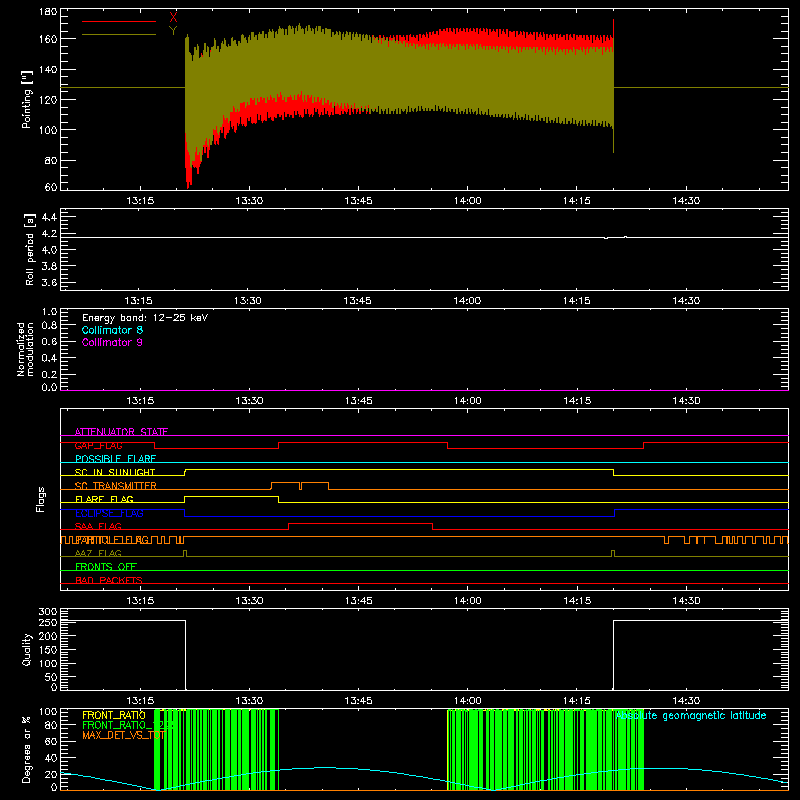
Task: Click the 14:15 time label under Roll period plot
Action: (x=577, y=301)
